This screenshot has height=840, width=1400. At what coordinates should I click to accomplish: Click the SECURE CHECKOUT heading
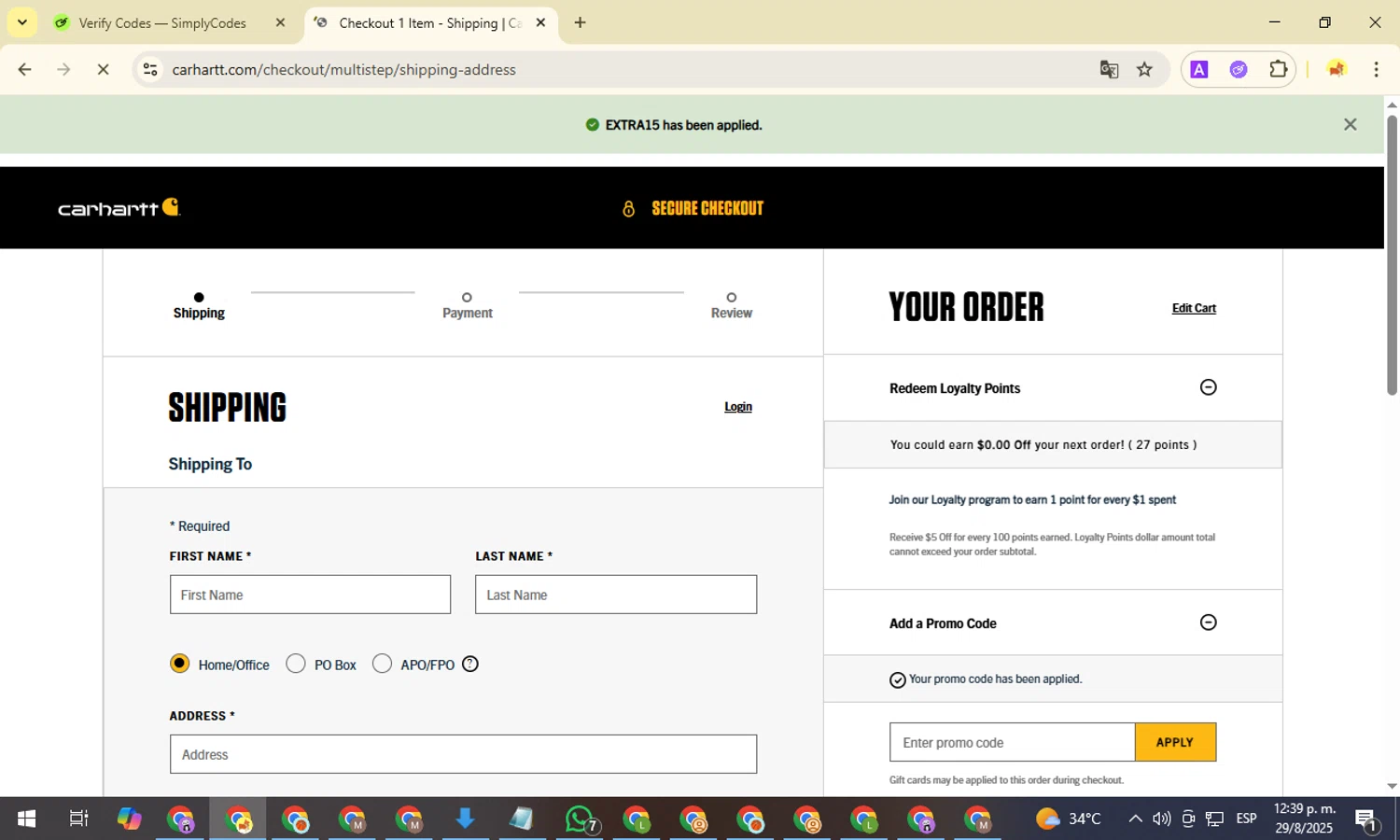click(x=707, y=208)
